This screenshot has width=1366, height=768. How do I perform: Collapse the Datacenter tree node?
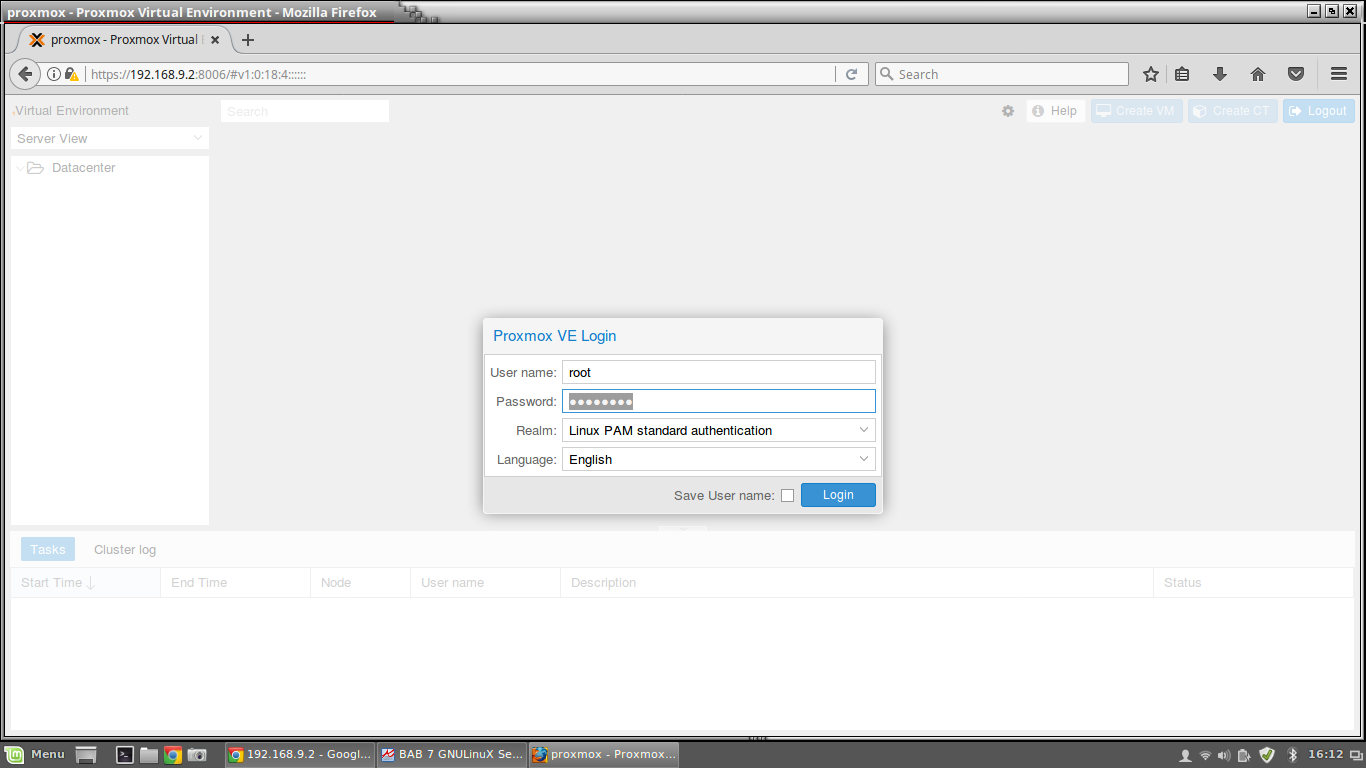pyautogui.click(x=19, y=168)
